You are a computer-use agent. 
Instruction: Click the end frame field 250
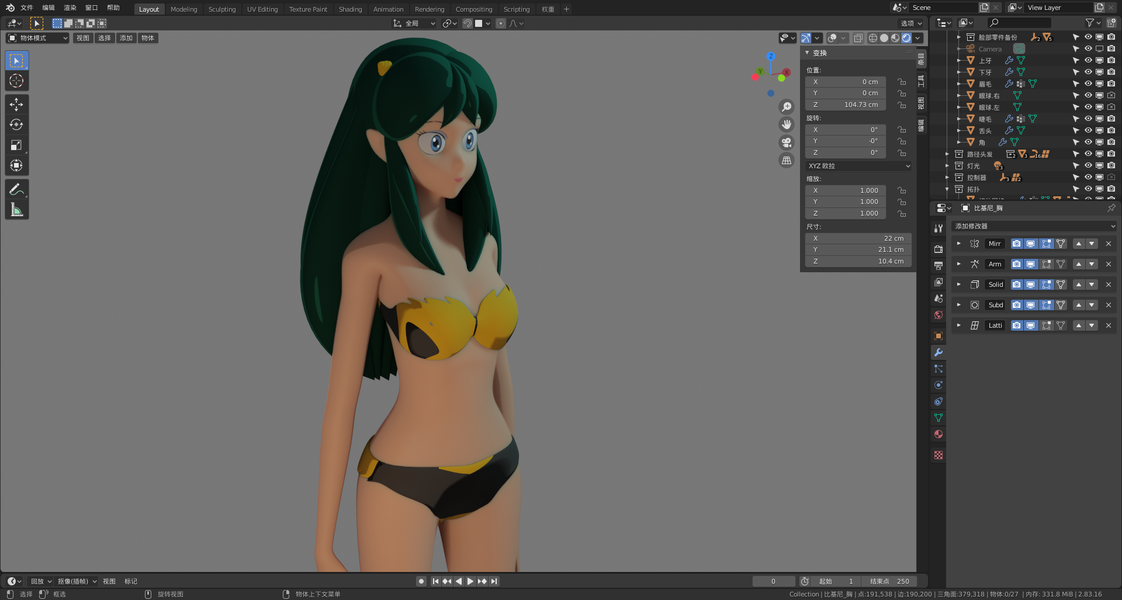click(889, 581)
